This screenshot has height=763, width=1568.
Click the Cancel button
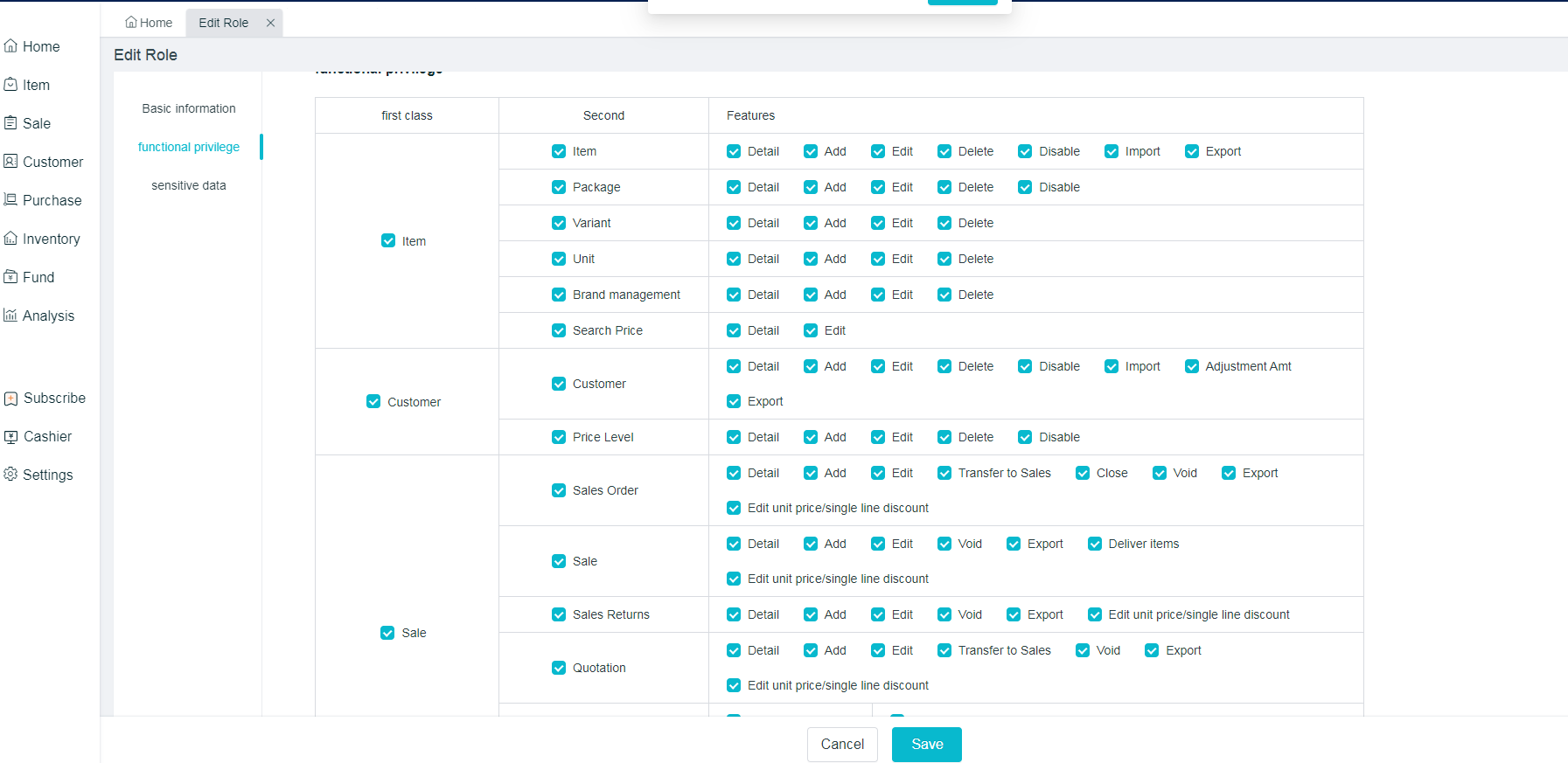(x=842, y=744)
